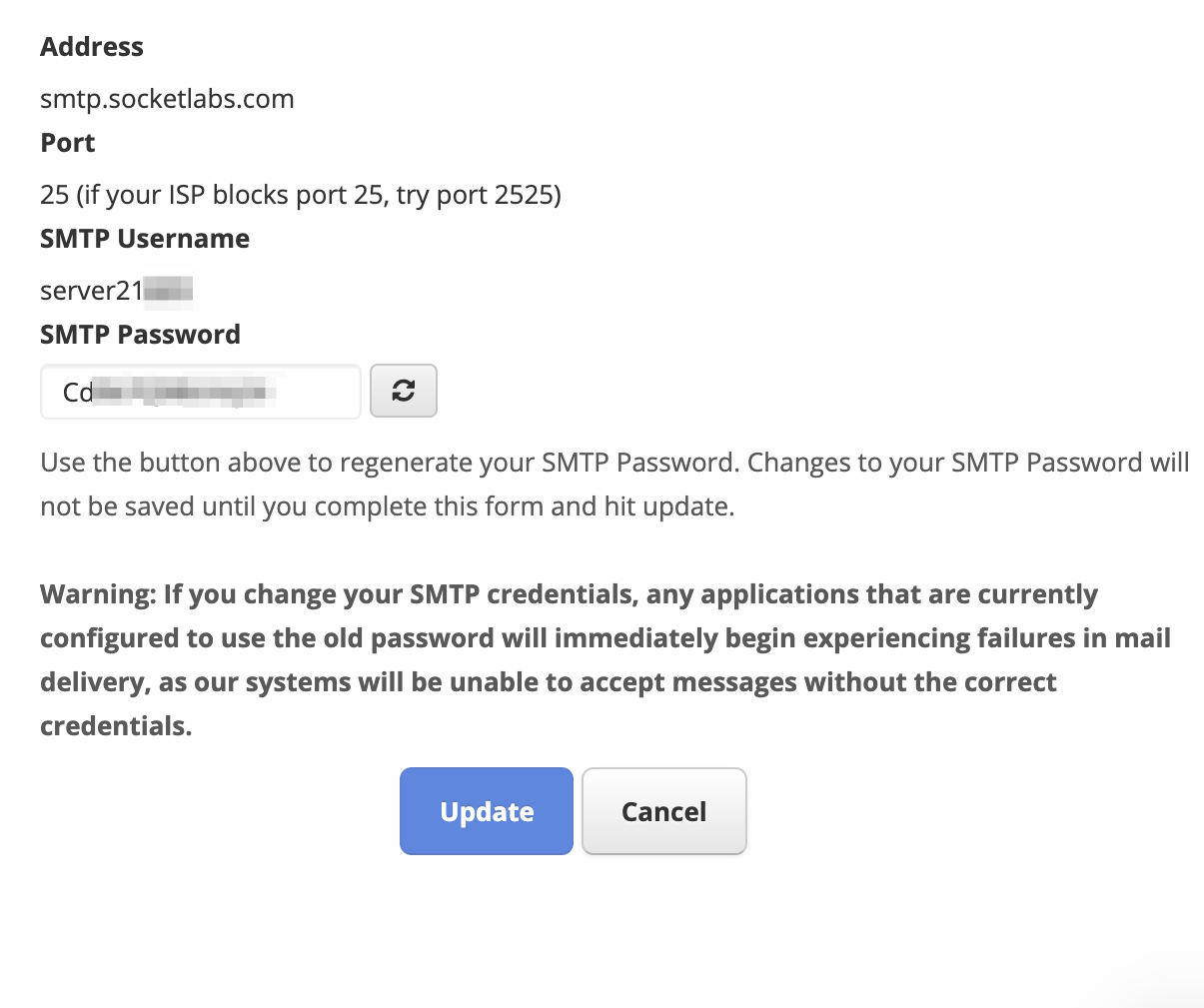Click the smtp.socketlabs.com address text

pyautogui.click(x=167, y=99)
